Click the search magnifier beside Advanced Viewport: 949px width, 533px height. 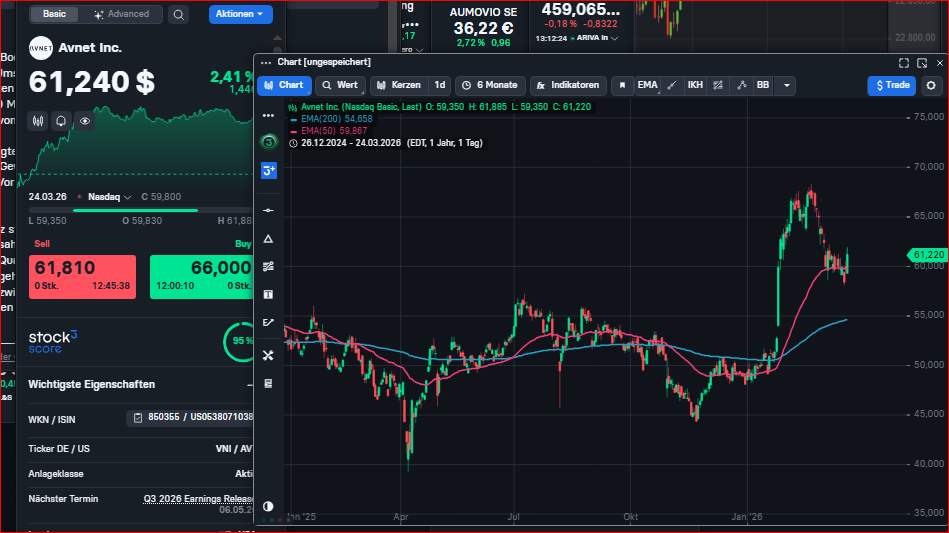pyautogui.click(x=178, y=15)
